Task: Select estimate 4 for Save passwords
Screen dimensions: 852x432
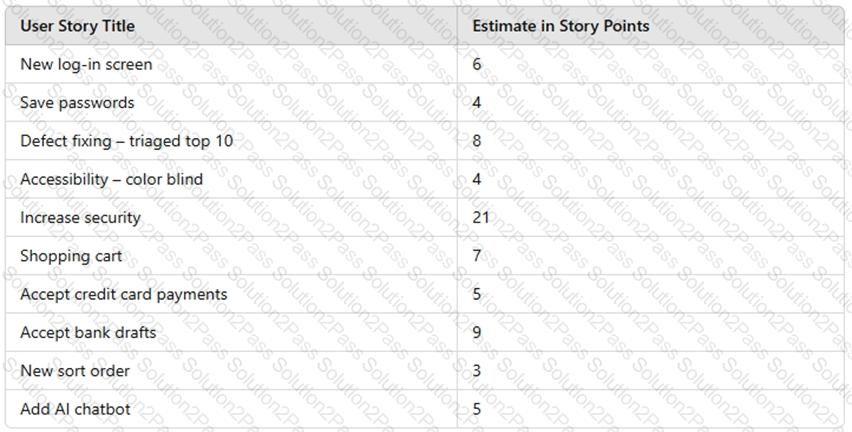Action: coord(477,103)
